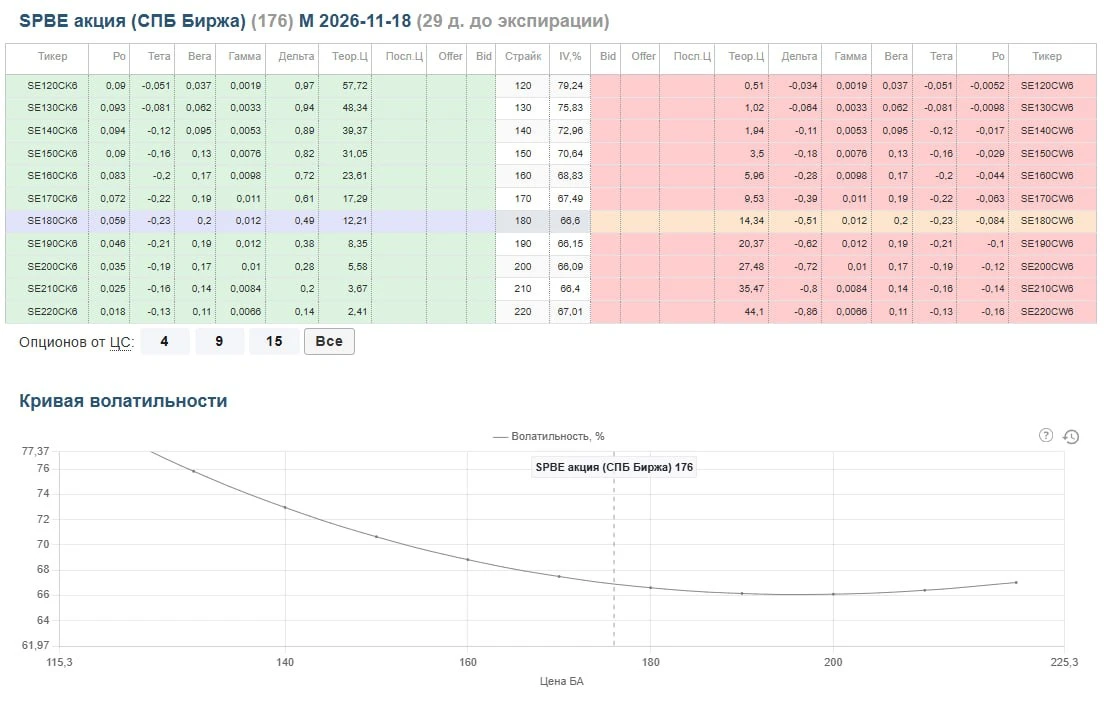Click the strike 210 cell
The height and width of the screenshot is (703, 1104).
522,289
